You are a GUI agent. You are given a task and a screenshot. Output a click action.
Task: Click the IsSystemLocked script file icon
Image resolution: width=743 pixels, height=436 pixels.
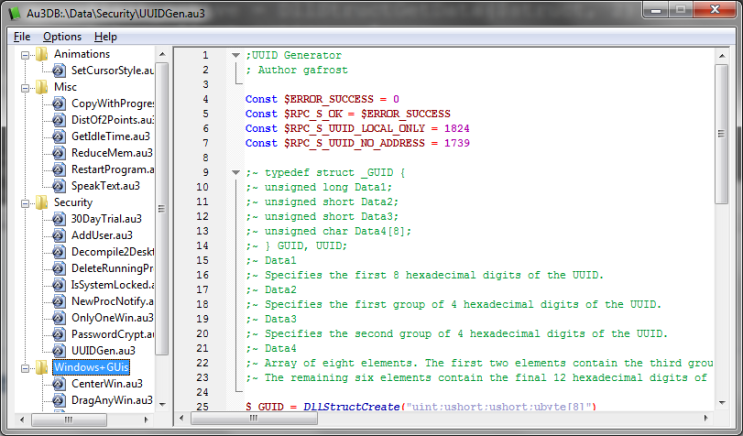click(59, 285)
